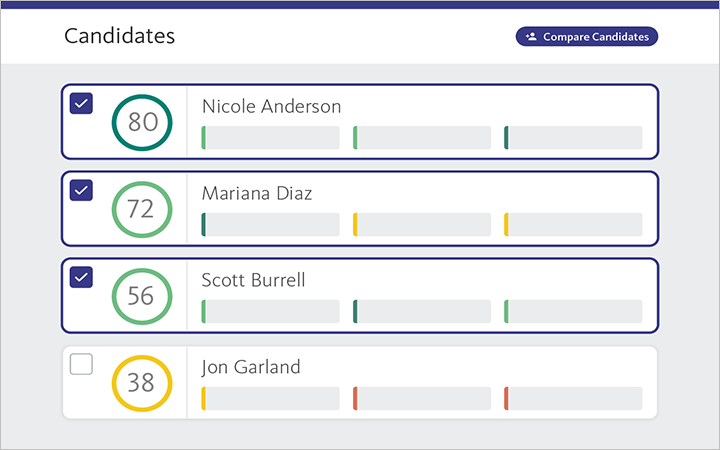Click the Compare Candidates button
720x450 pixels.
(x=587, y=37)
